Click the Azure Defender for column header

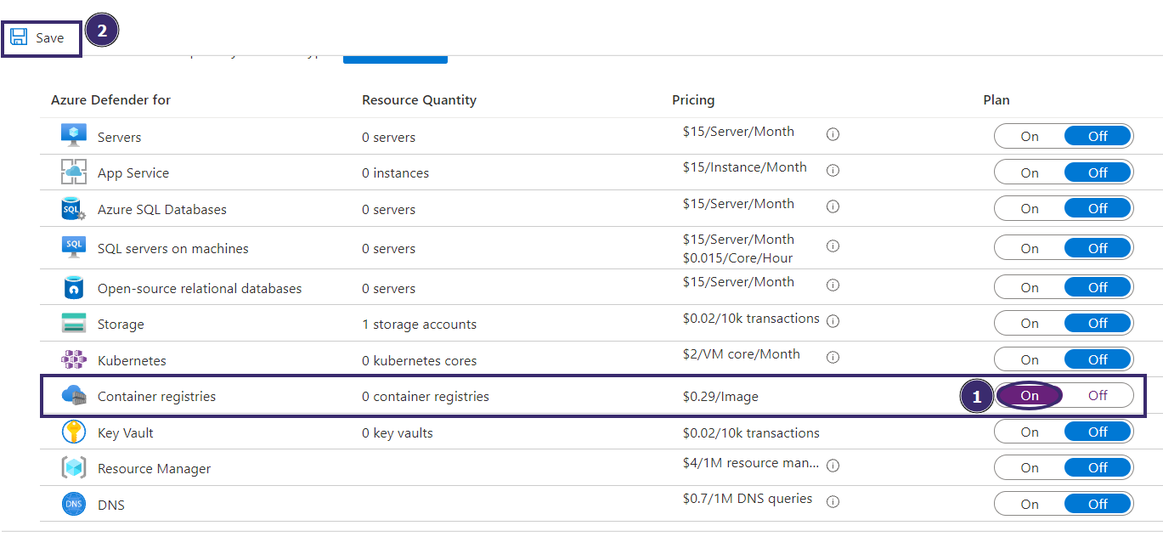tap(111, 100)
